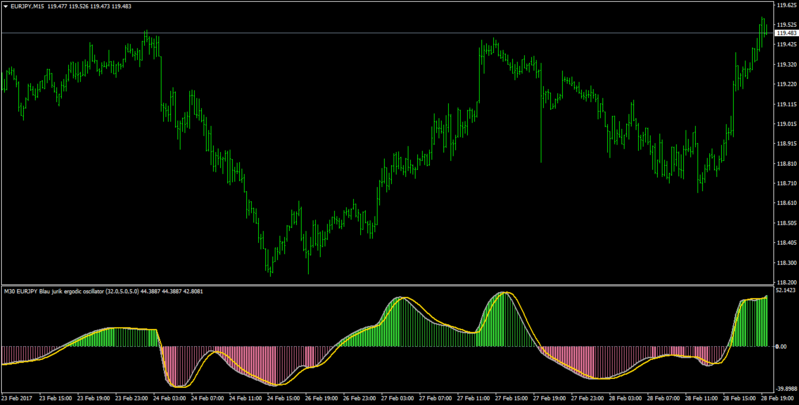
Task: Click the 118.505 price scale label
Action: click(787, 223)
